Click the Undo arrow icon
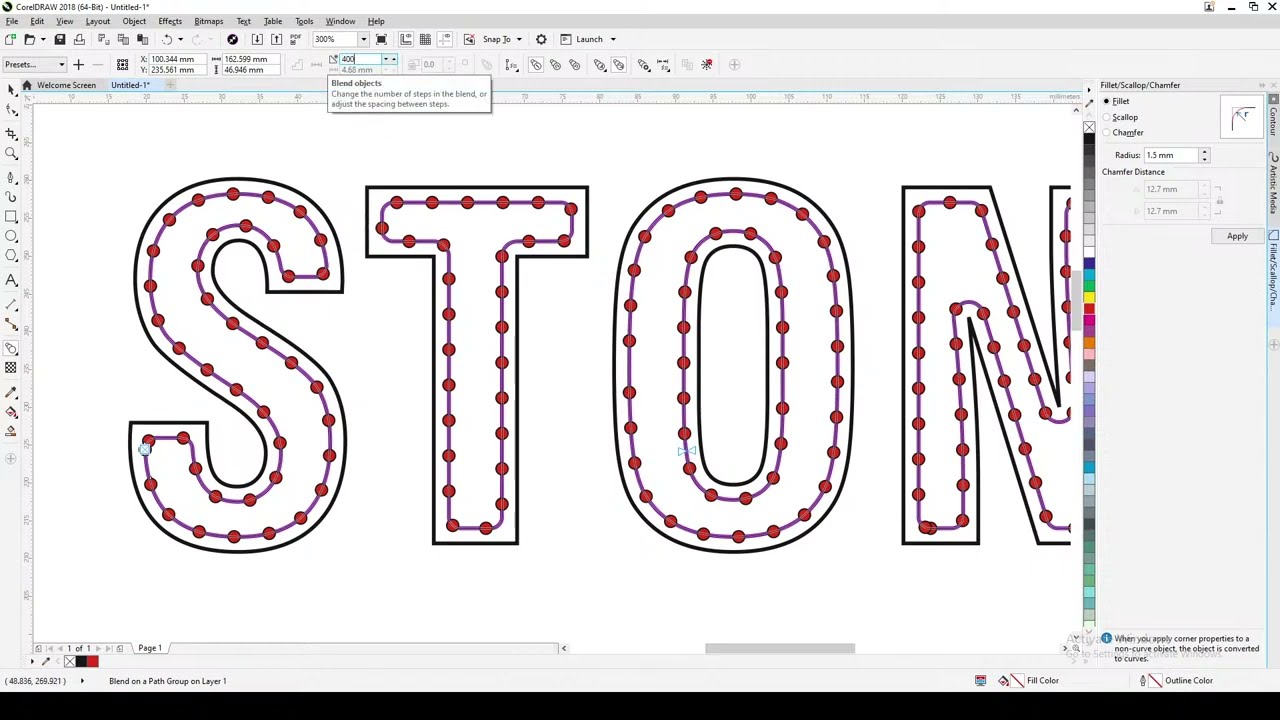This screenshot has height=720, width=1280. pyautogui.click(x=166, y=39)
